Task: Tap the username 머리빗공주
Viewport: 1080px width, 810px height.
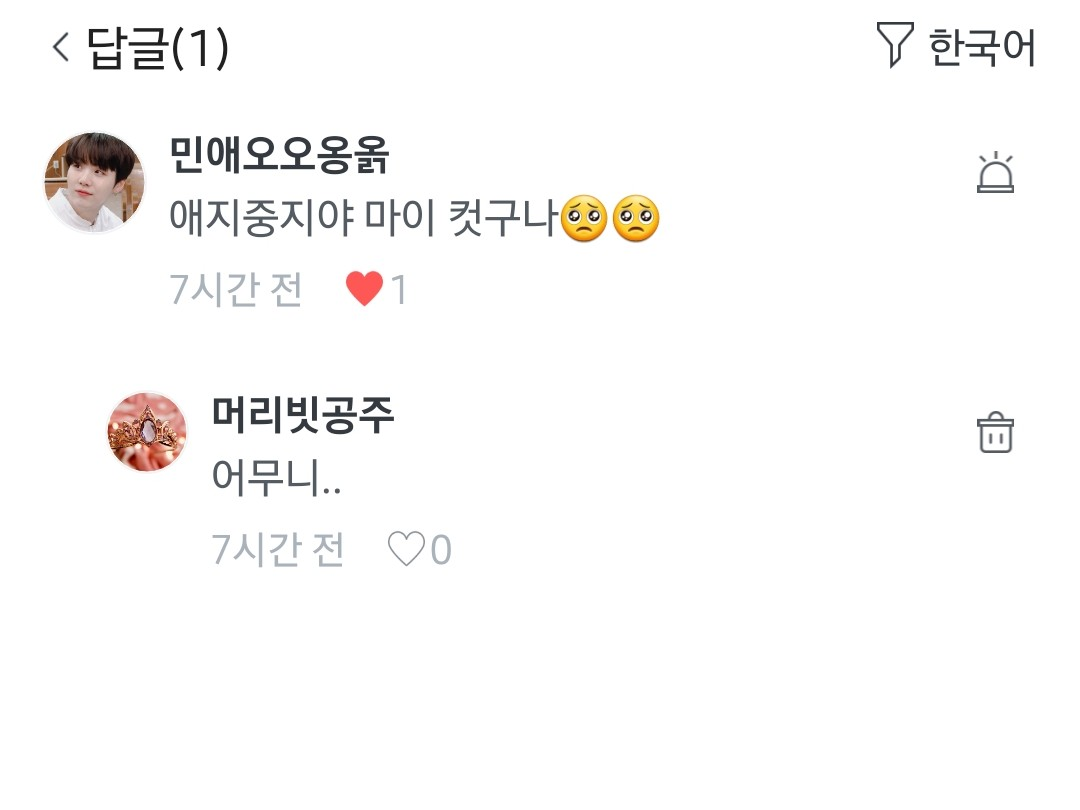Action: coord(302,415)
